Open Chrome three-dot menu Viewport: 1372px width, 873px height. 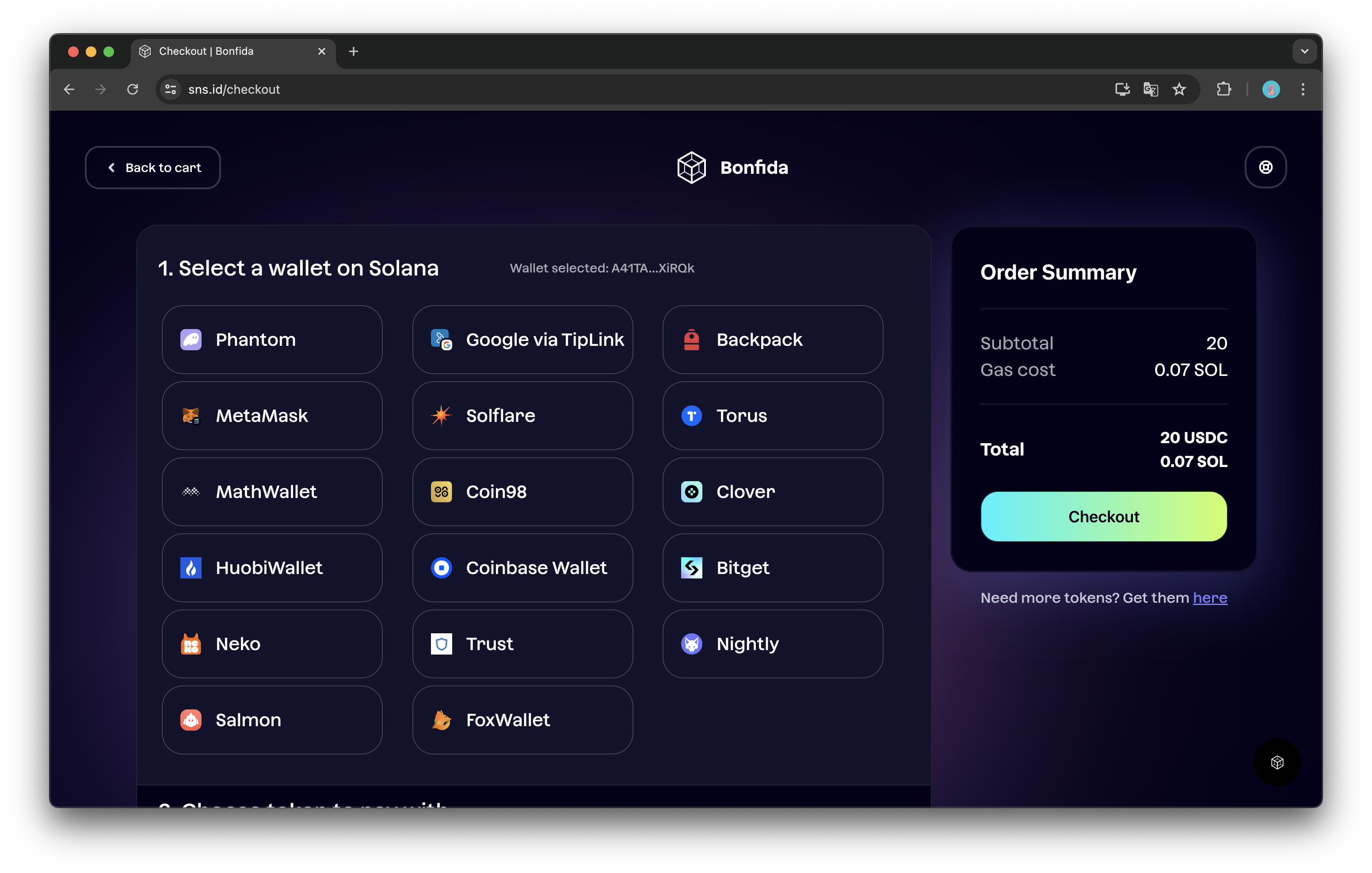coord(1303,89)
